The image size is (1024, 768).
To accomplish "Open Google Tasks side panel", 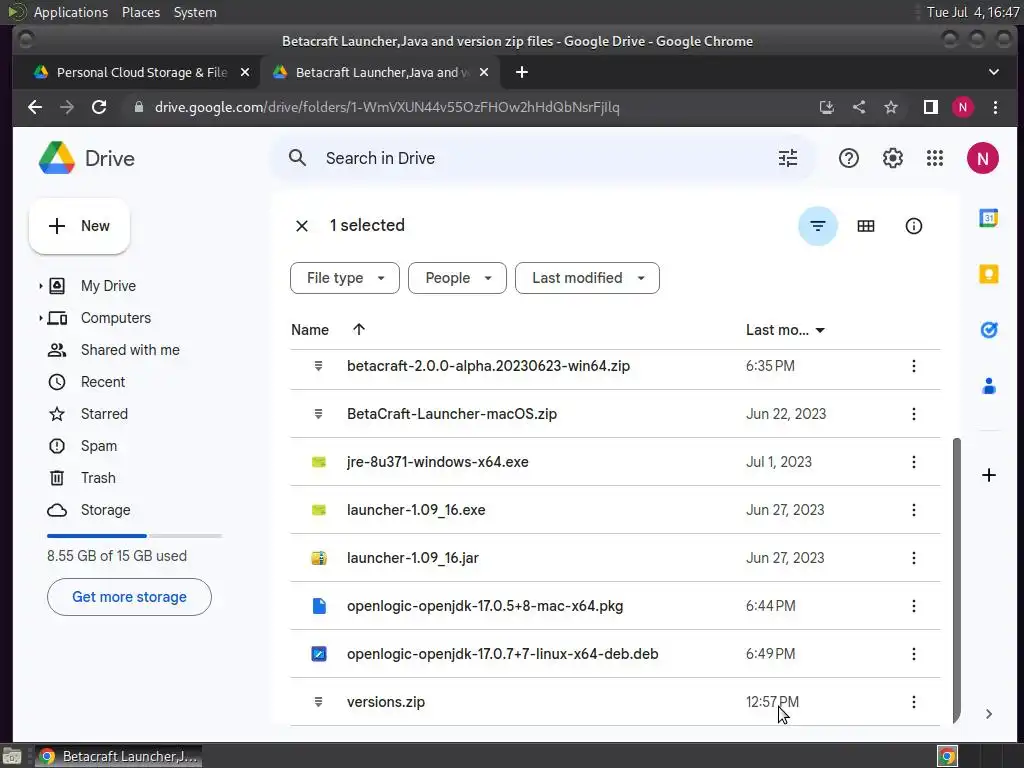I will point(989,330).
